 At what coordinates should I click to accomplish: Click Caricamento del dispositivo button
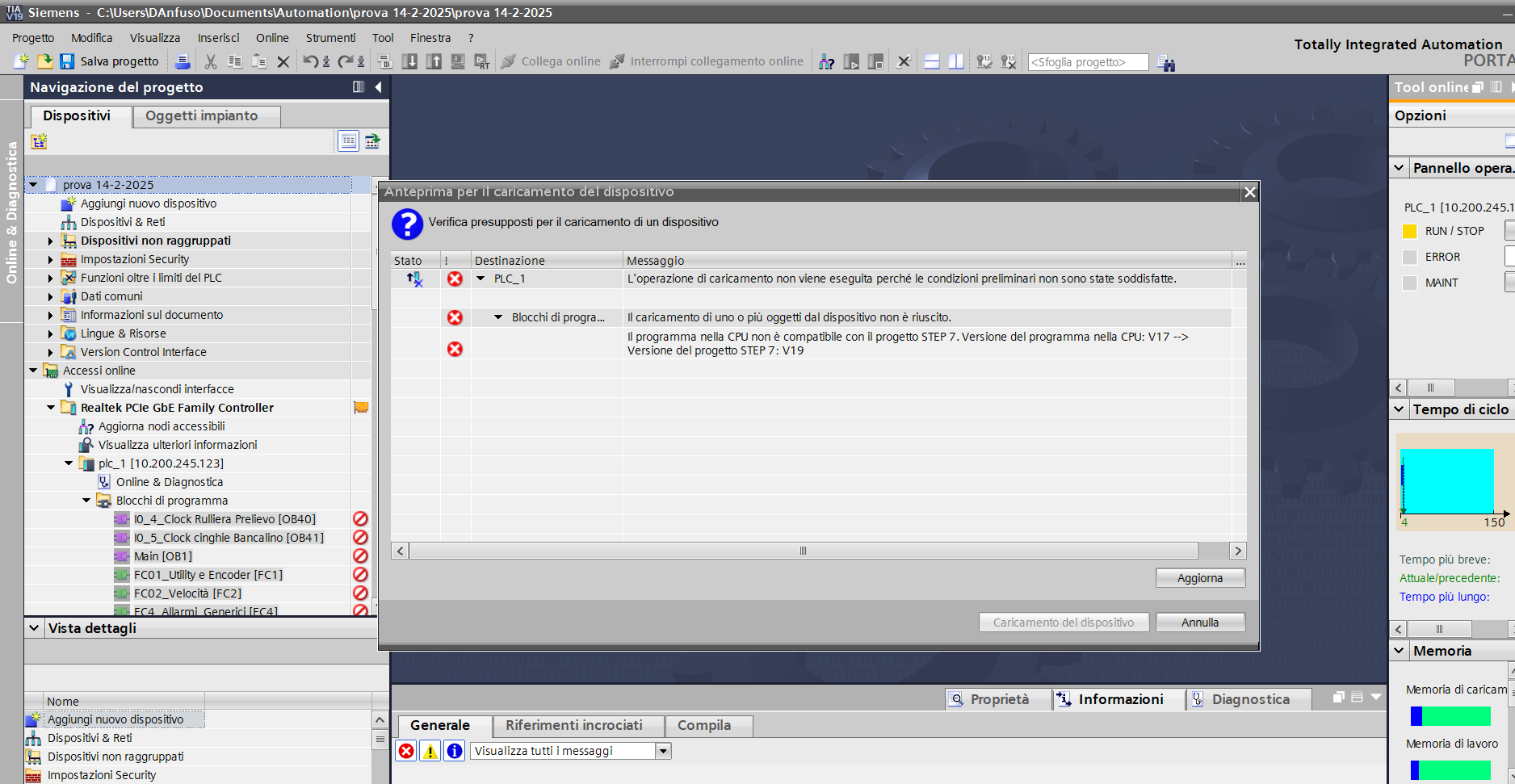1064,623
